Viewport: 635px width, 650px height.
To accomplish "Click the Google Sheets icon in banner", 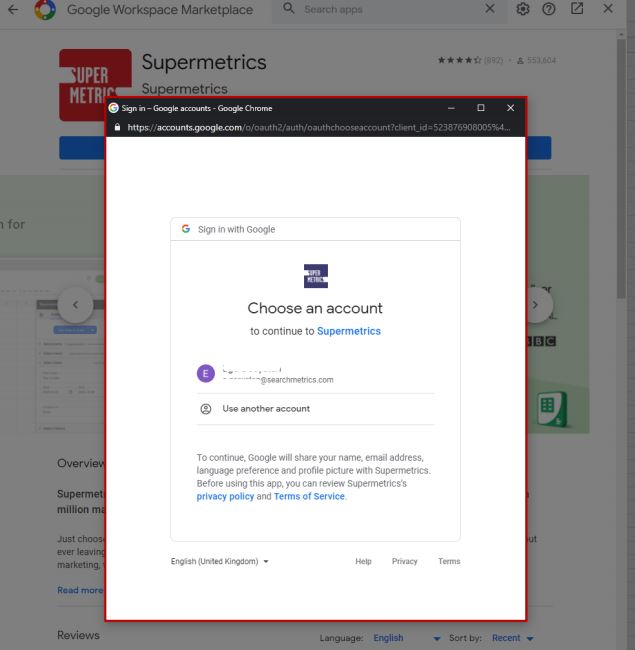I will (x=552, y=409).
